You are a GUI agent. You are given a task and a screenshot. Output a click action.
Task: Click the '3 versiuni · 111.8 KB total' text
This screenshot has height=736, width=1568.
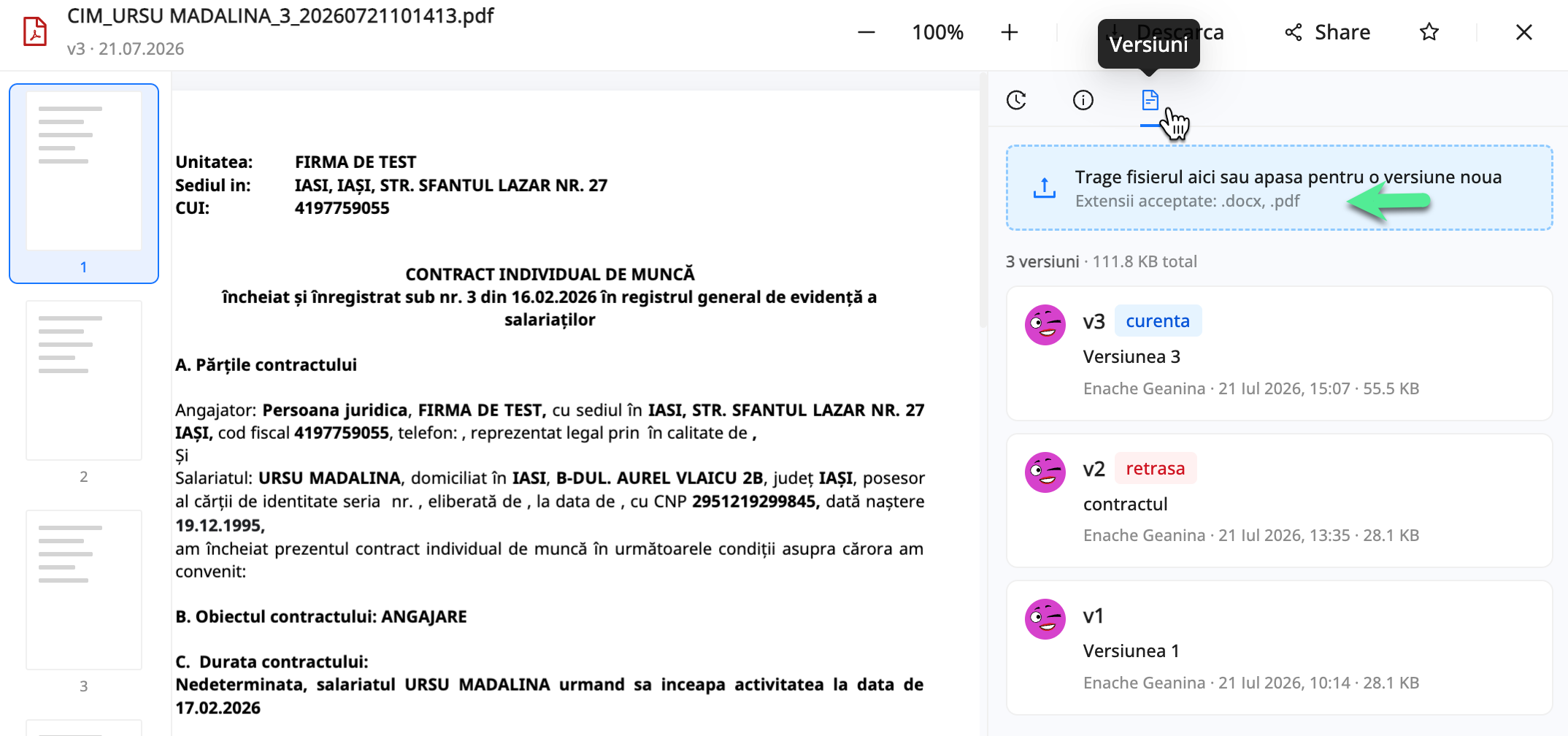[x=1101, y=261]
